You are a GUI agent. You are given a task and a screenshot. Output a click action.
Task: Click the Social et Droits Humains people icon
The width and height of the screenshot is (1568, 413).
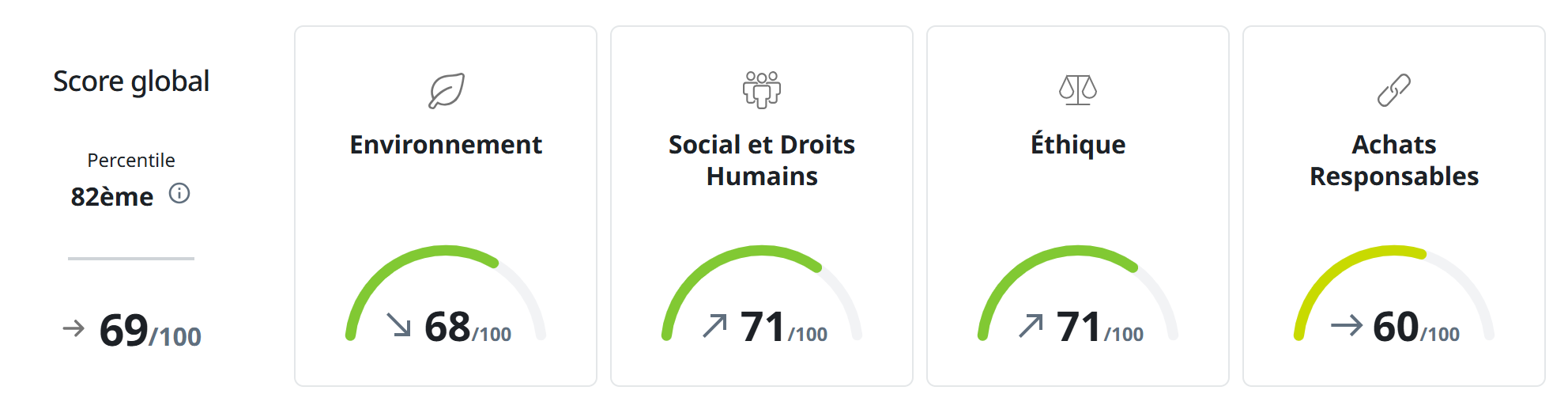pyautogui.click(x=762, y=89)
